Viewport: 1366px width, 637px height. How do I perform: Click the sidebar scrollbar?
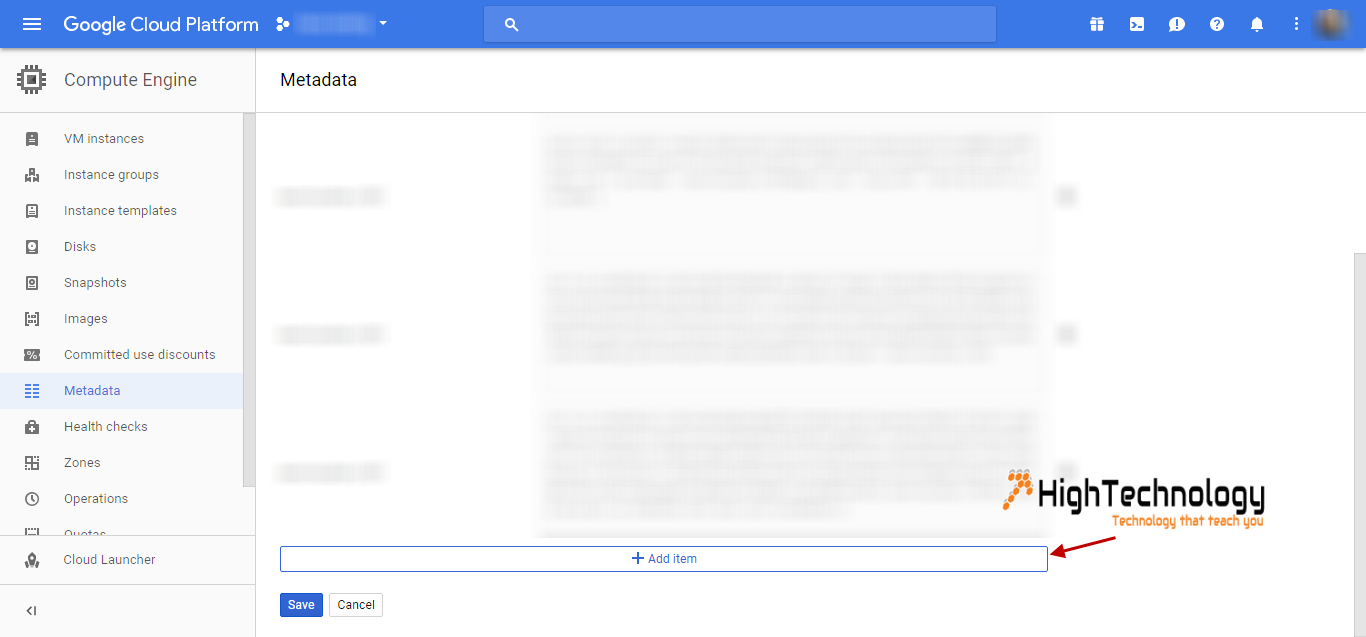pos(249,300)
